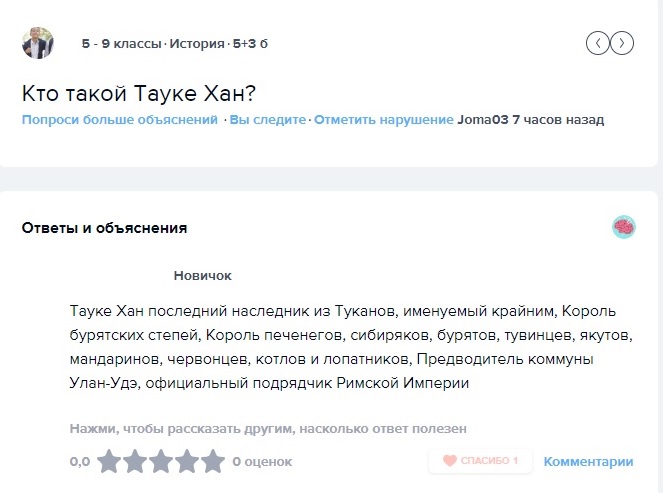The height and width of the screenshot is (493, 663).
Task: Click the question title Кто такой Тауке Хан
Action: 139,93
